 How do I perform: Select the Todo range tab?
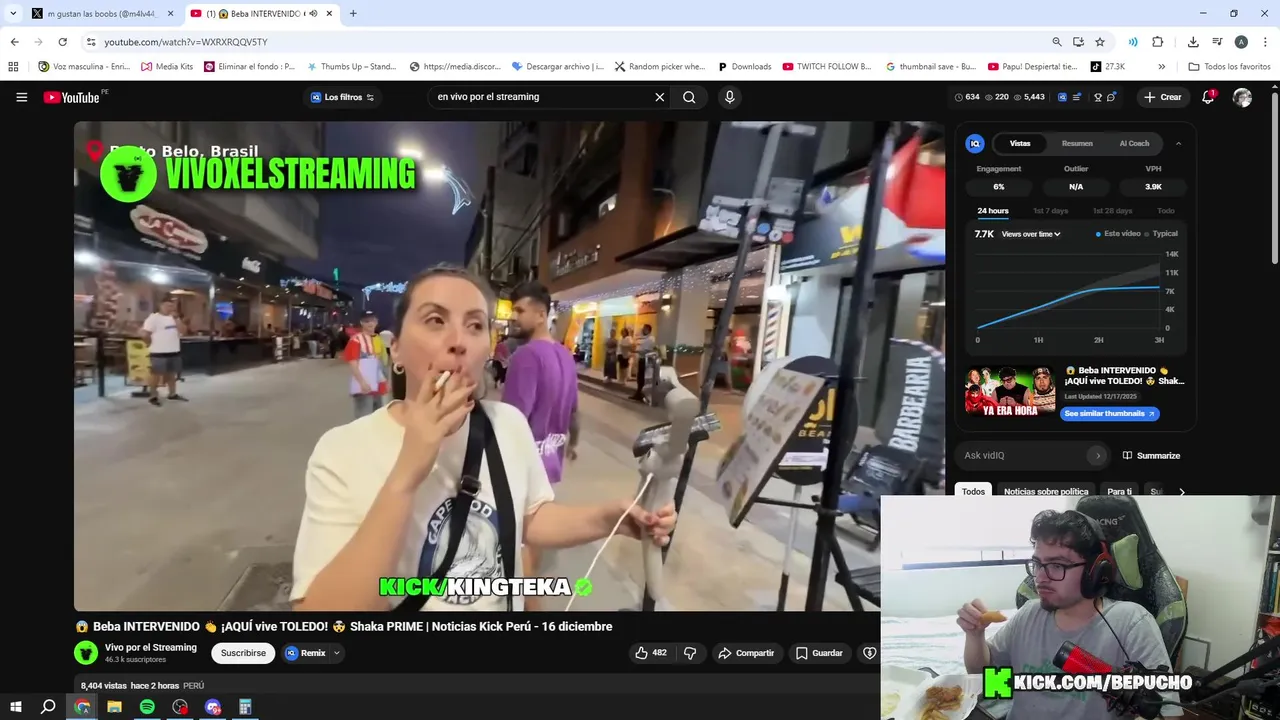pos(1166,211)
